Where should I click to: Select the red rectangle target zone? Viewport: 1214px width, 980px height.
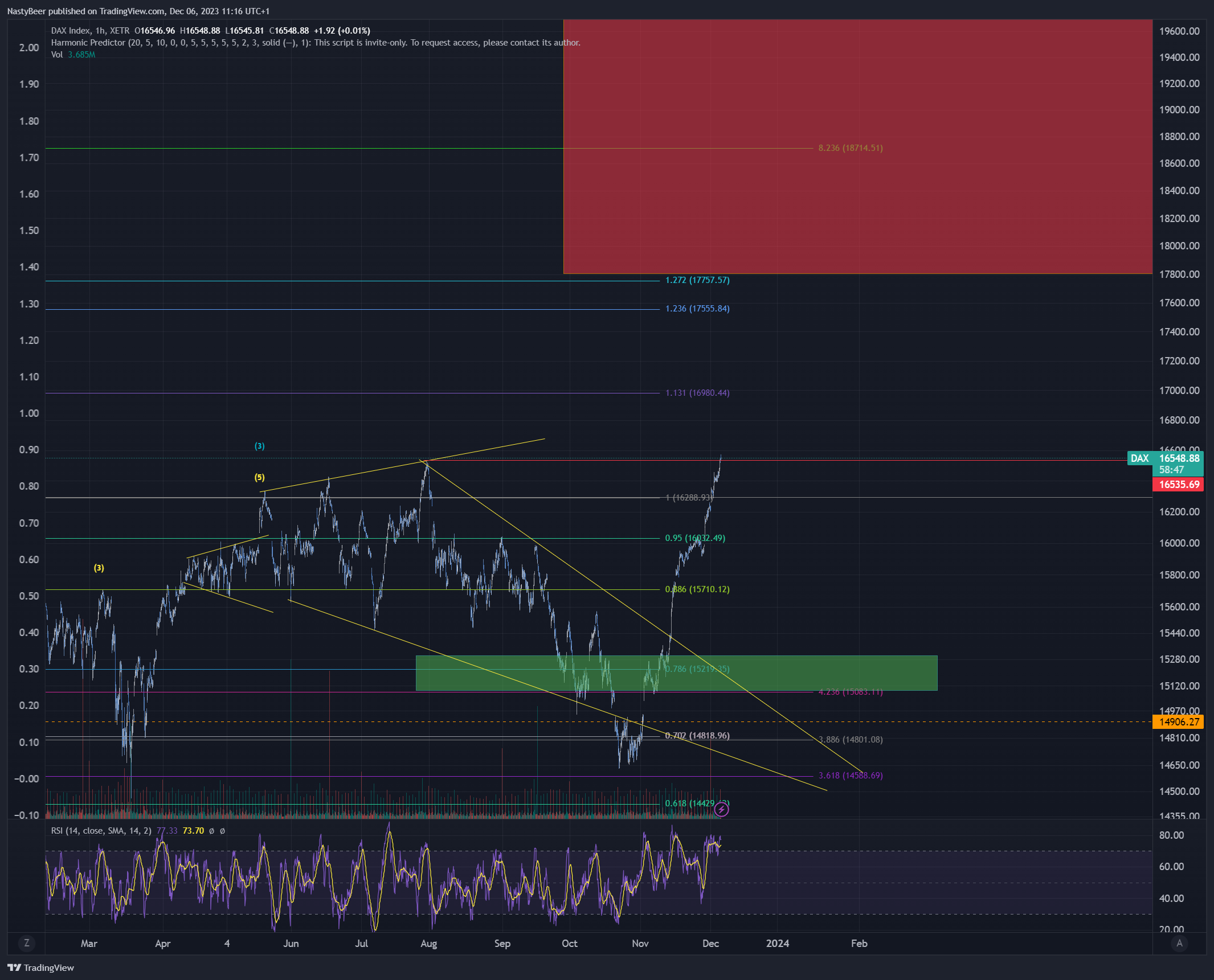pos(858,147)
